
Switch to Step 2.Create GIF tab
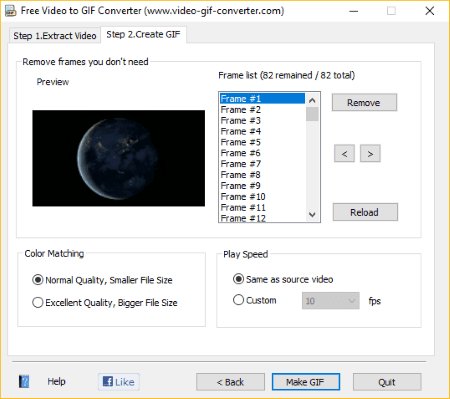click(143, 35)
